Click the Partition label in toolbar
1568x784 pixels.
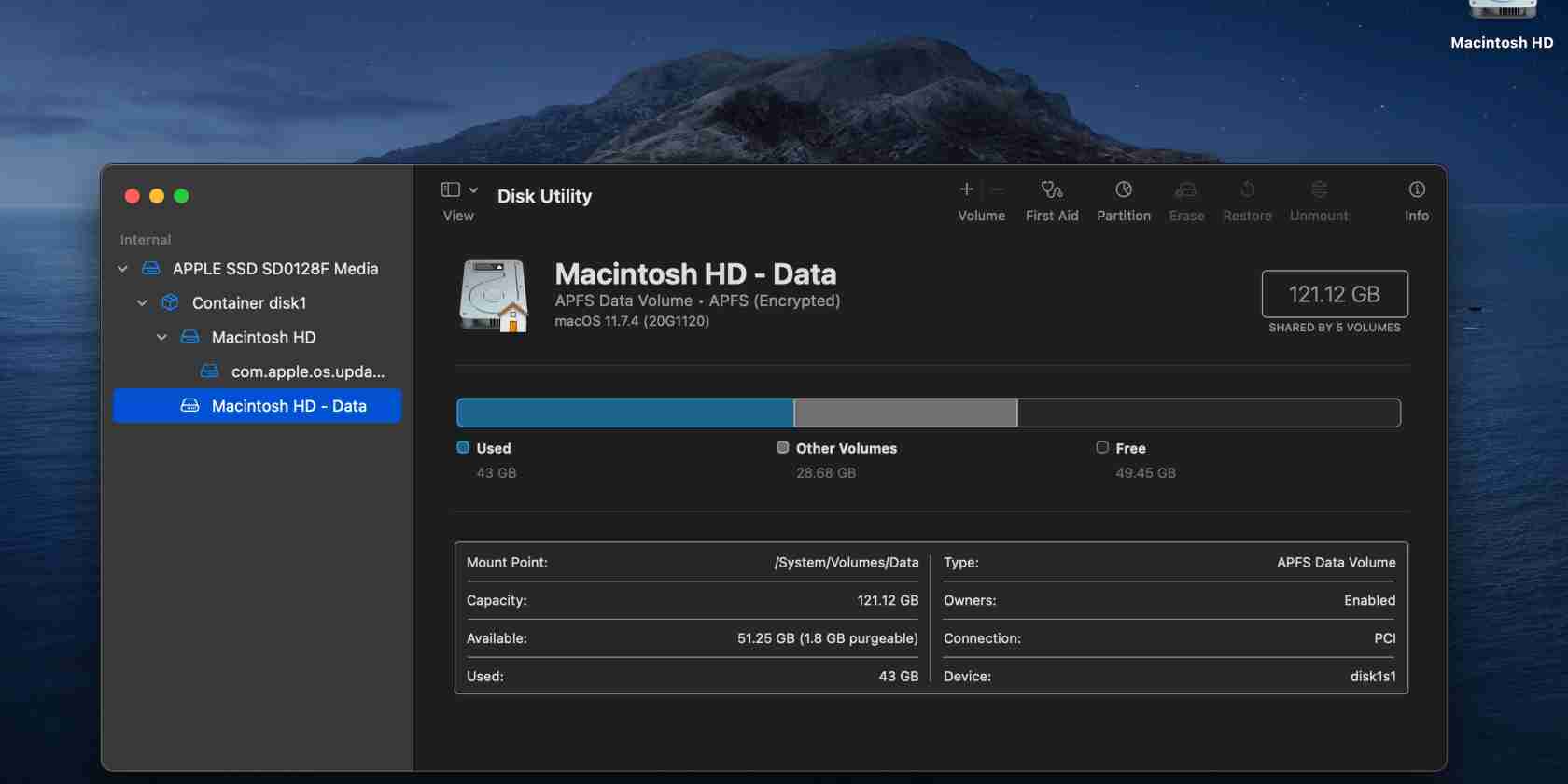click(1124, 216)
